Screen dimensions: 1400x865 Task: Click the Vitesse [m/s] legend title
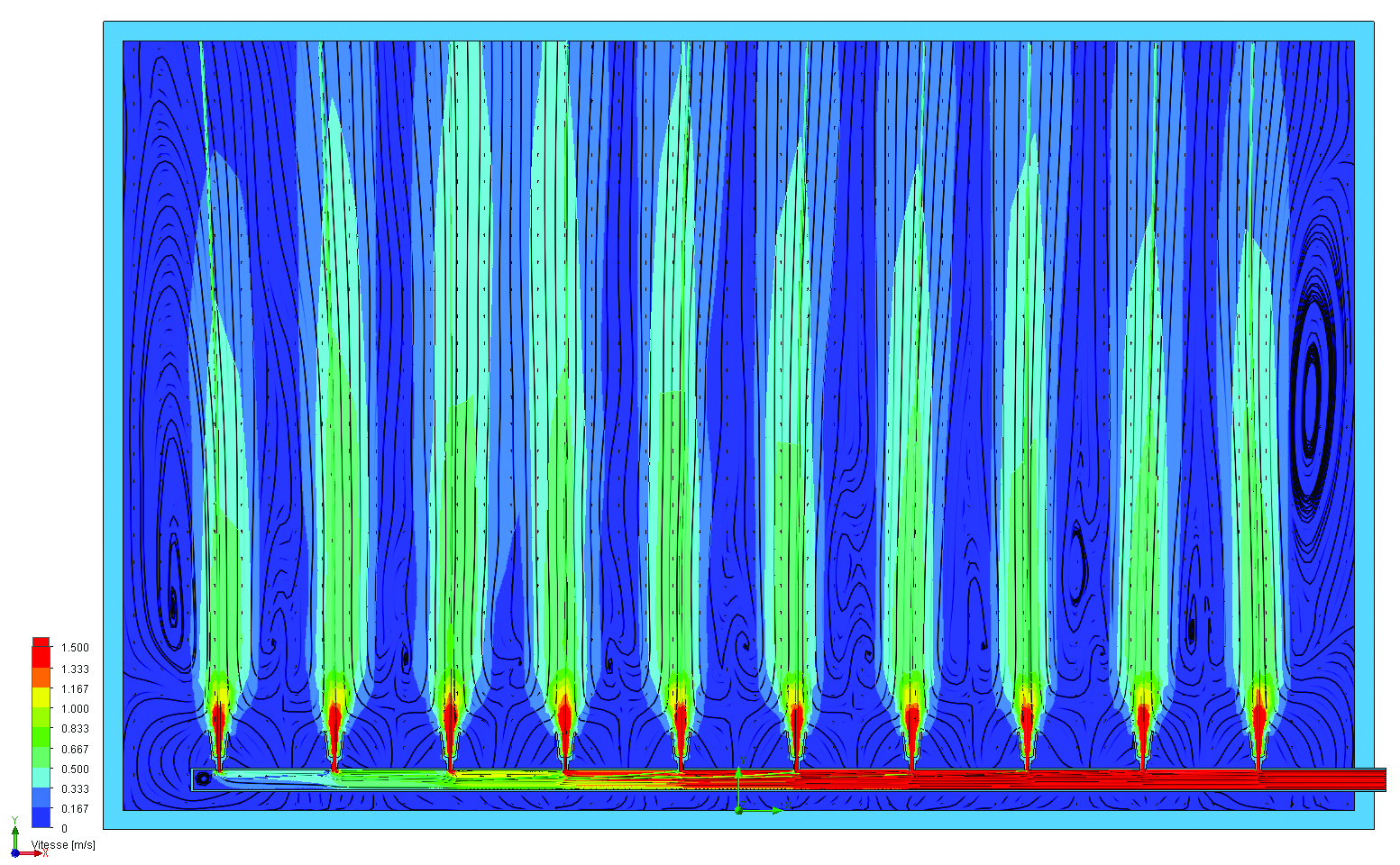63,845
